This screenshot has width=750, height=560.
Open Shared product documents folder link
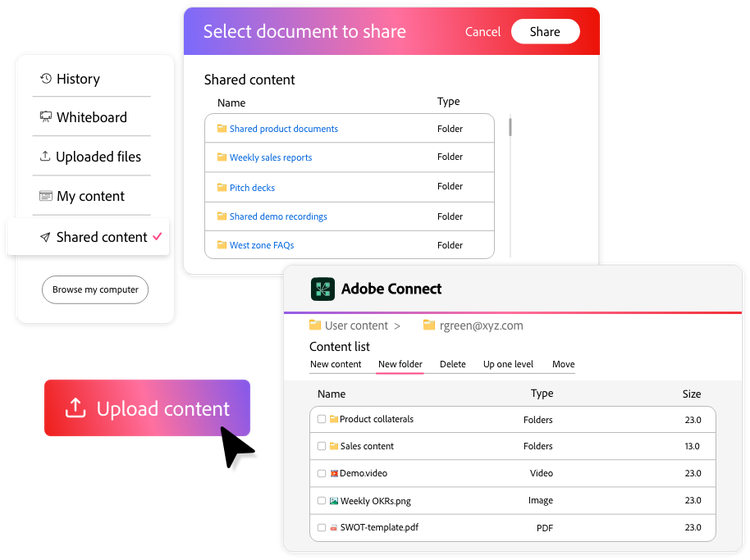point(284,128)
